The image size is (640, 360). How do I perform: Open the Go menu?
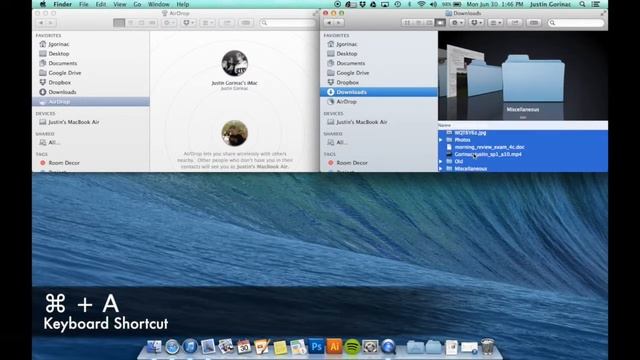pos(137,4)
